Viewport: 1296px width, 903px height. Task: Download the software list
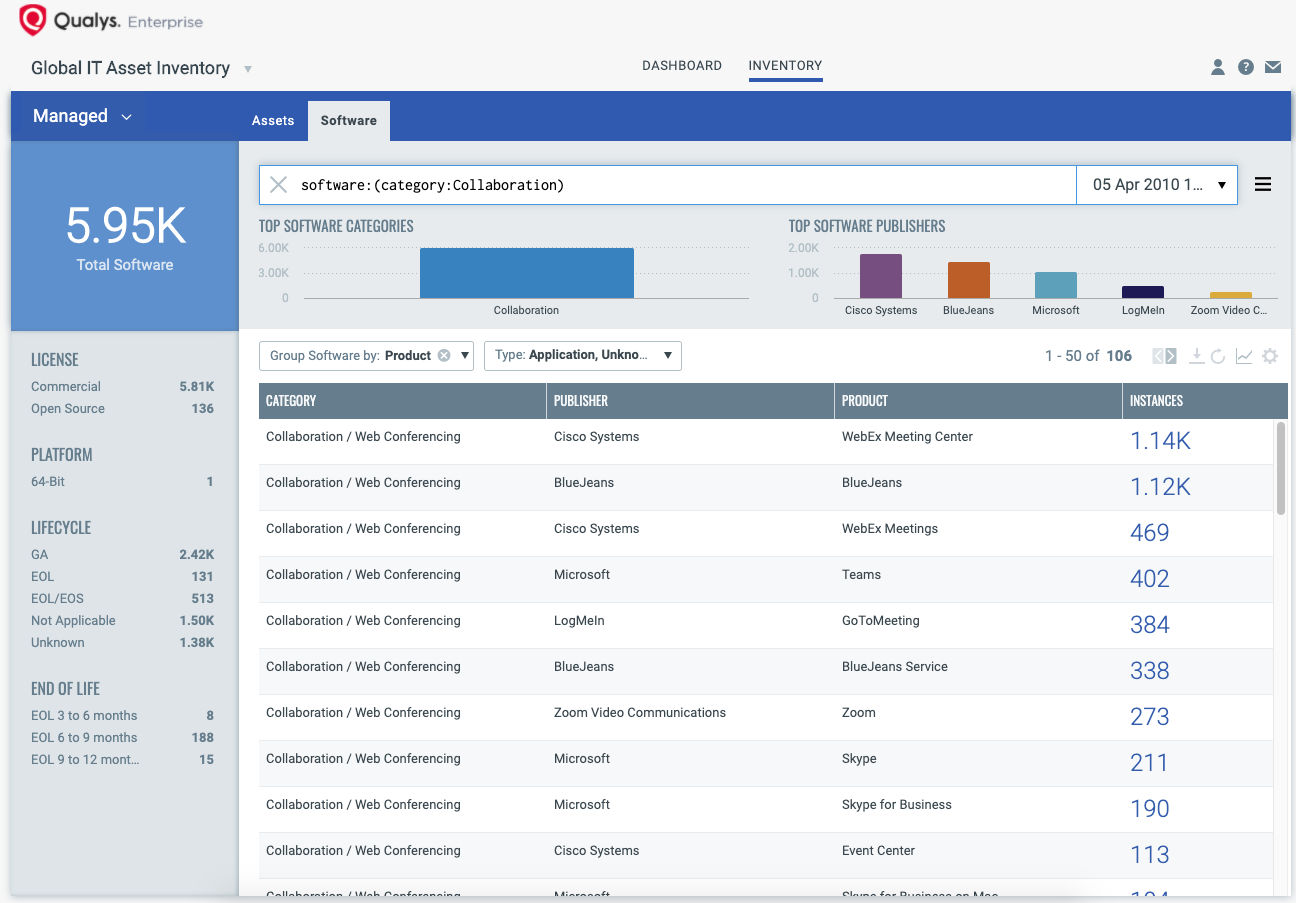[1197, 356]
